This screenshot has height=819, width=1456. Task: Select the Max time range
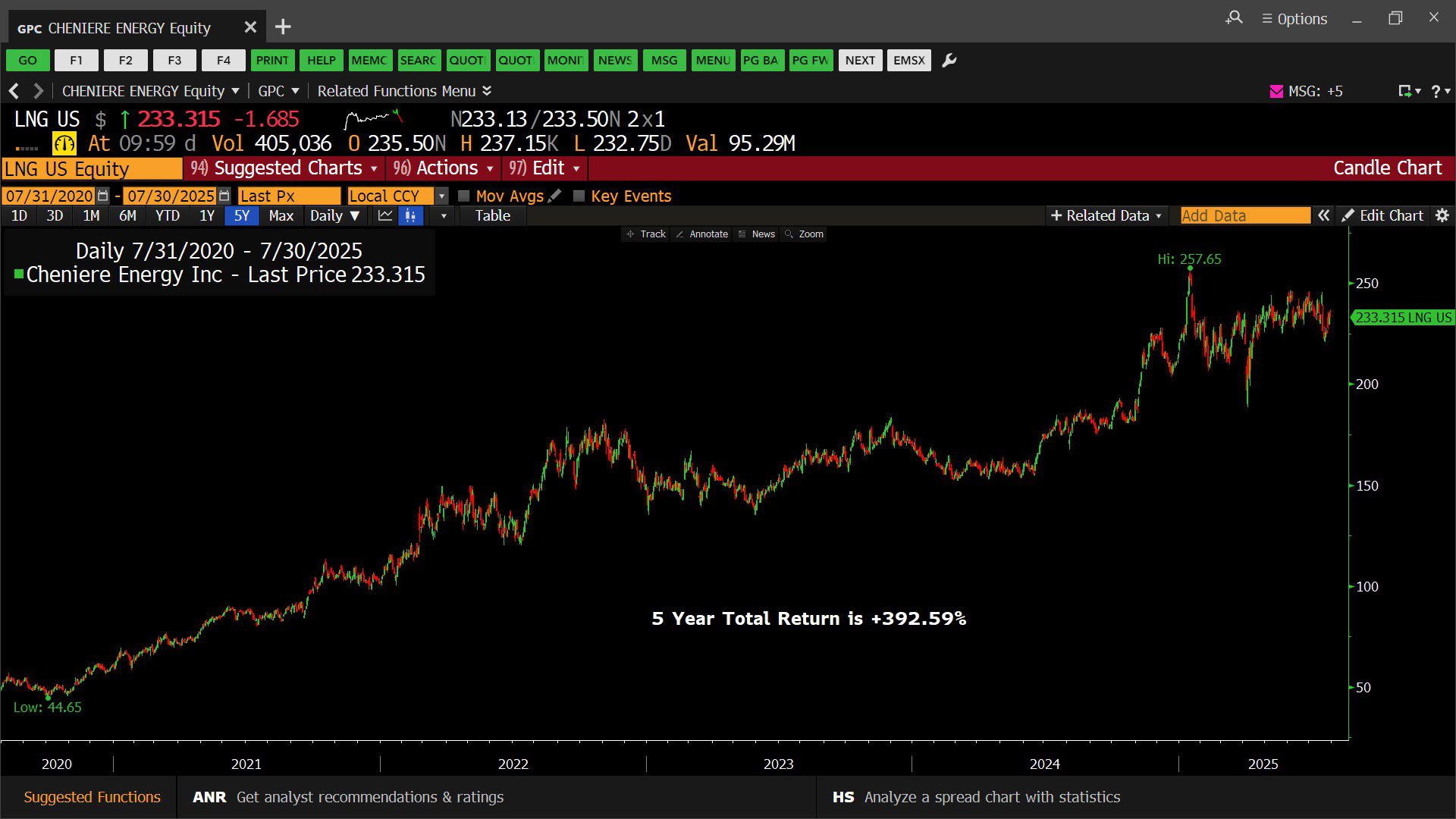click(x=281, y=215)
